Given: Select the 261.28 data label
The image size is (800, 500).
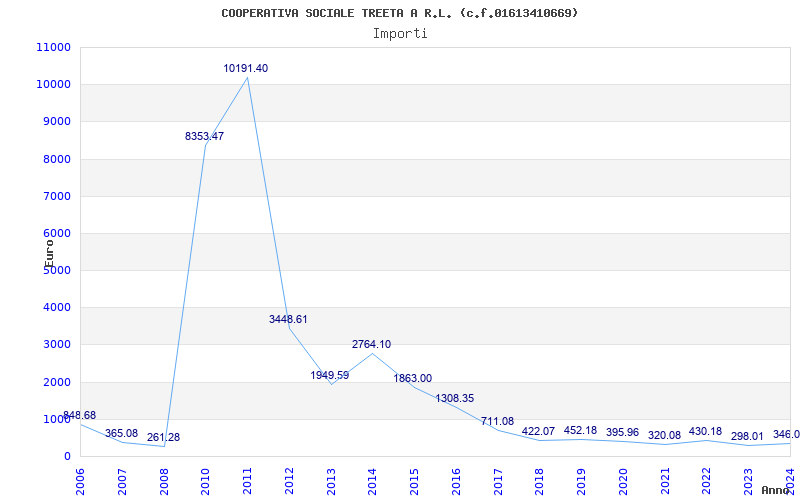Looking at the screenshot, I should (x=163, y=438).
